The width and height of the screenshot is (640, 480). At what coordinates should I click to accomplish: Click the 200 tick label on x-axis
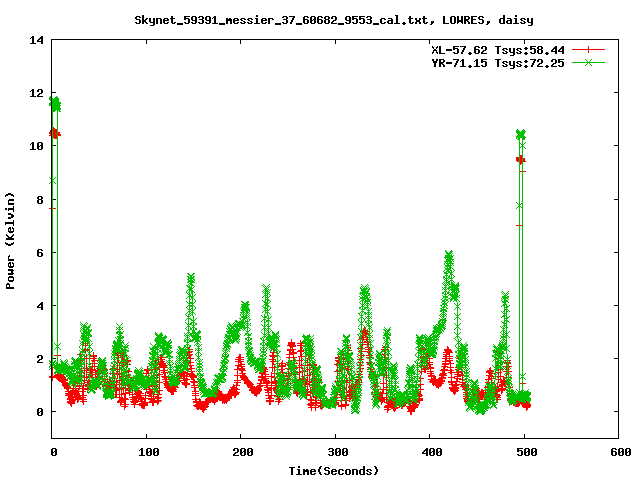click(240, 452)
